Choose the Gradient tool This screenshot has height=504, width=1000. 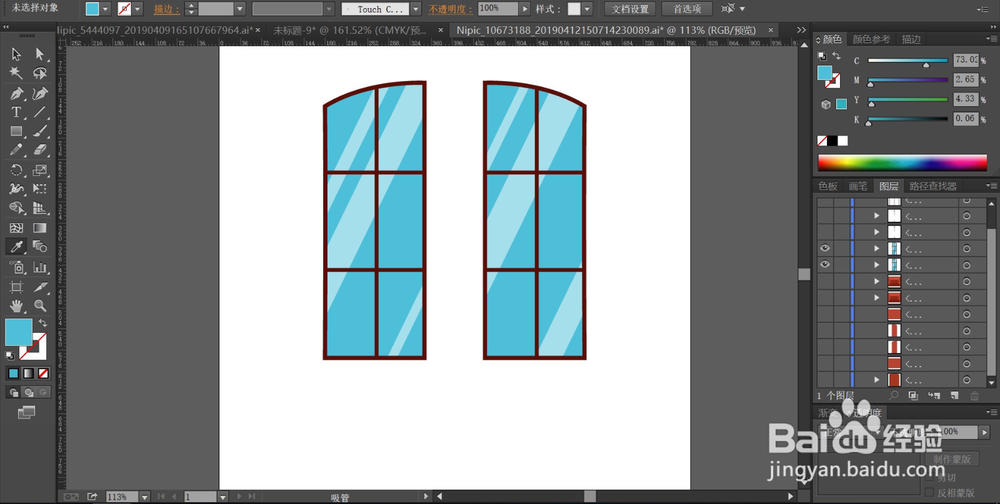click(x=40, y=228)
